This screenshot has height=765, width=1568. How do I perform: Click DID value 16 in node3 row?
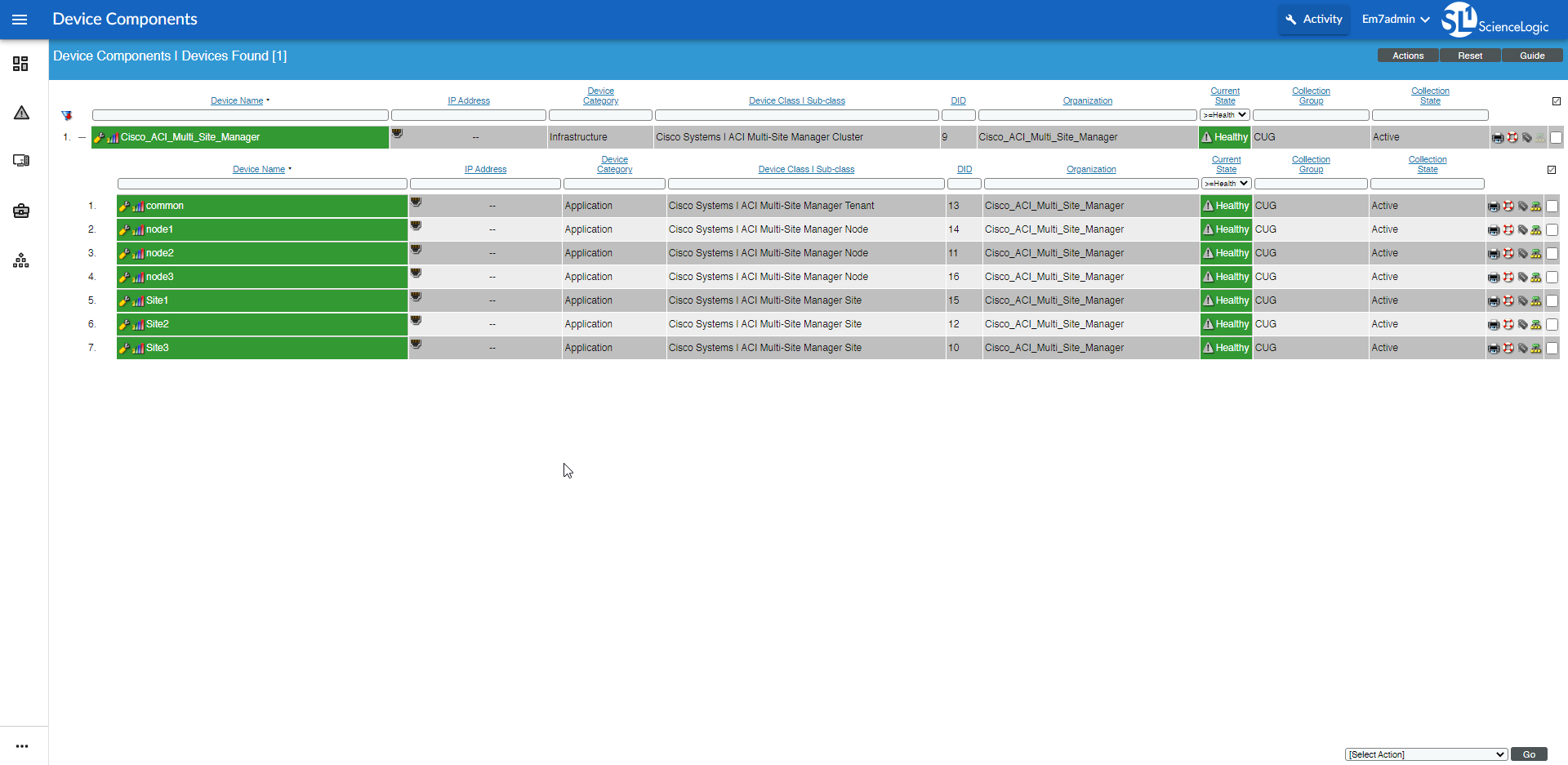coord(954,277)
